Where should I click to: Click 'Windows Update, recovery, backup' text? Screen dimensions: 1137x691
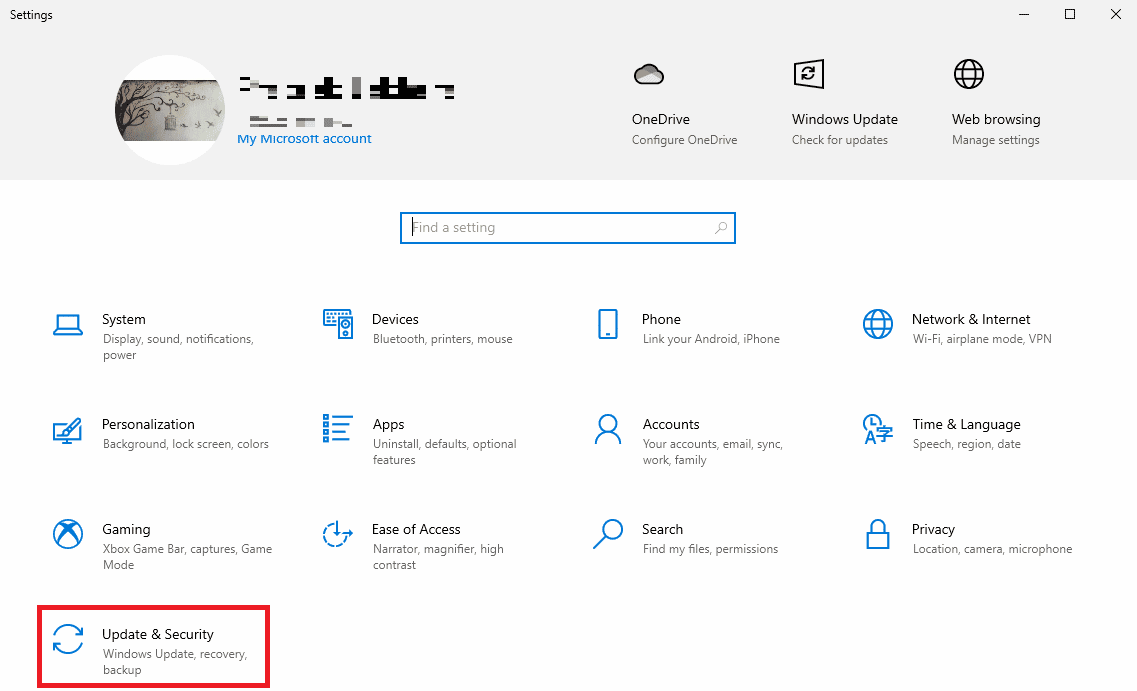tap(175, 662)
